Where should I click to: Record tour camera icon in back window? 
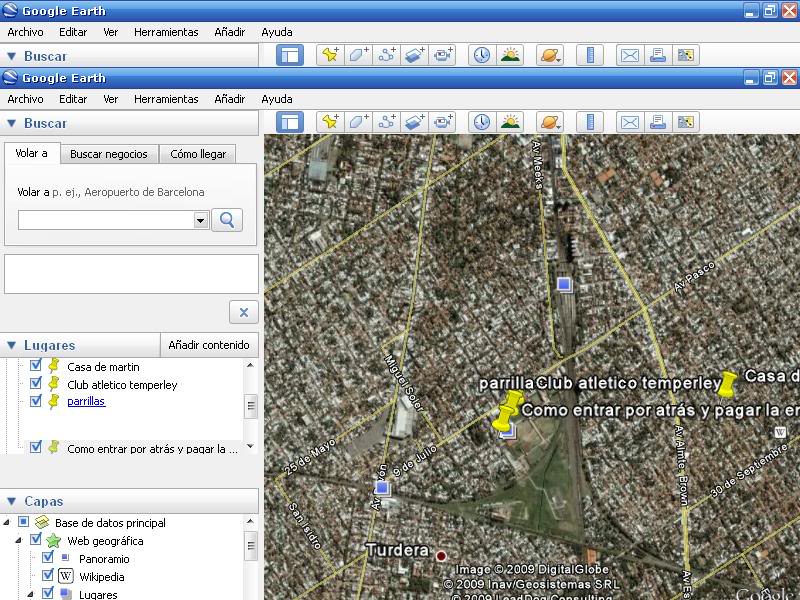coord(442,55)
